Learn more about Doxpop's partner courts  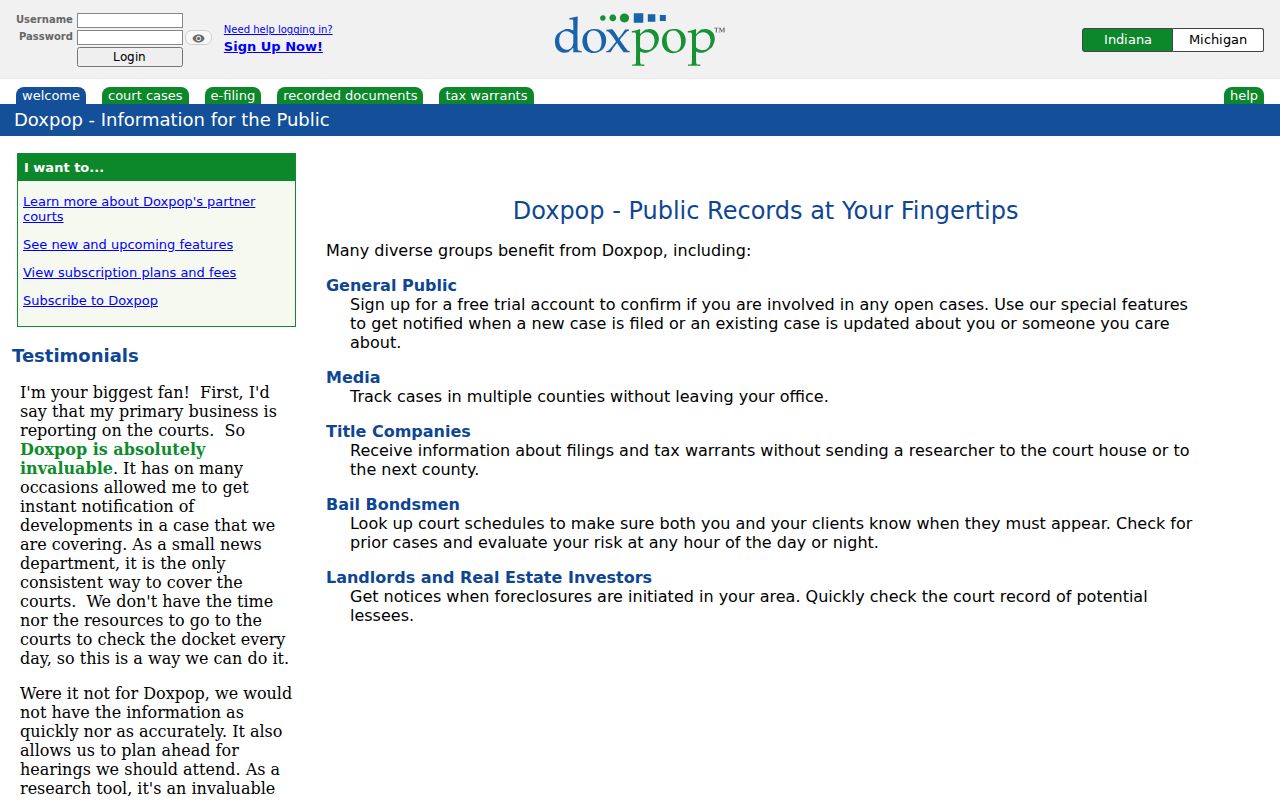[139, 209]
